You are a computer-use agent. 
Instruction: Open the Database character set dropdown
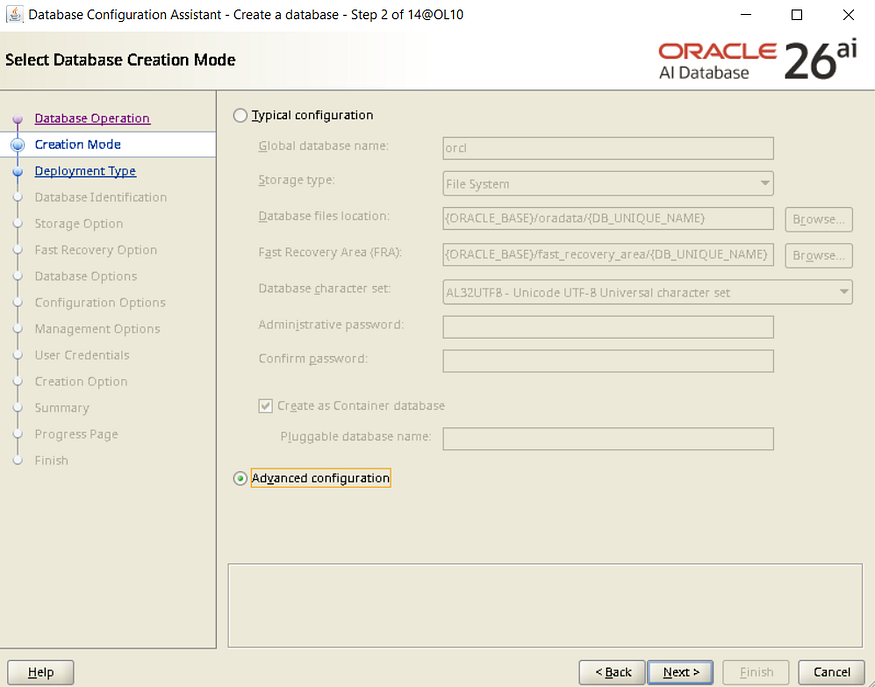(x=647, y=292)
